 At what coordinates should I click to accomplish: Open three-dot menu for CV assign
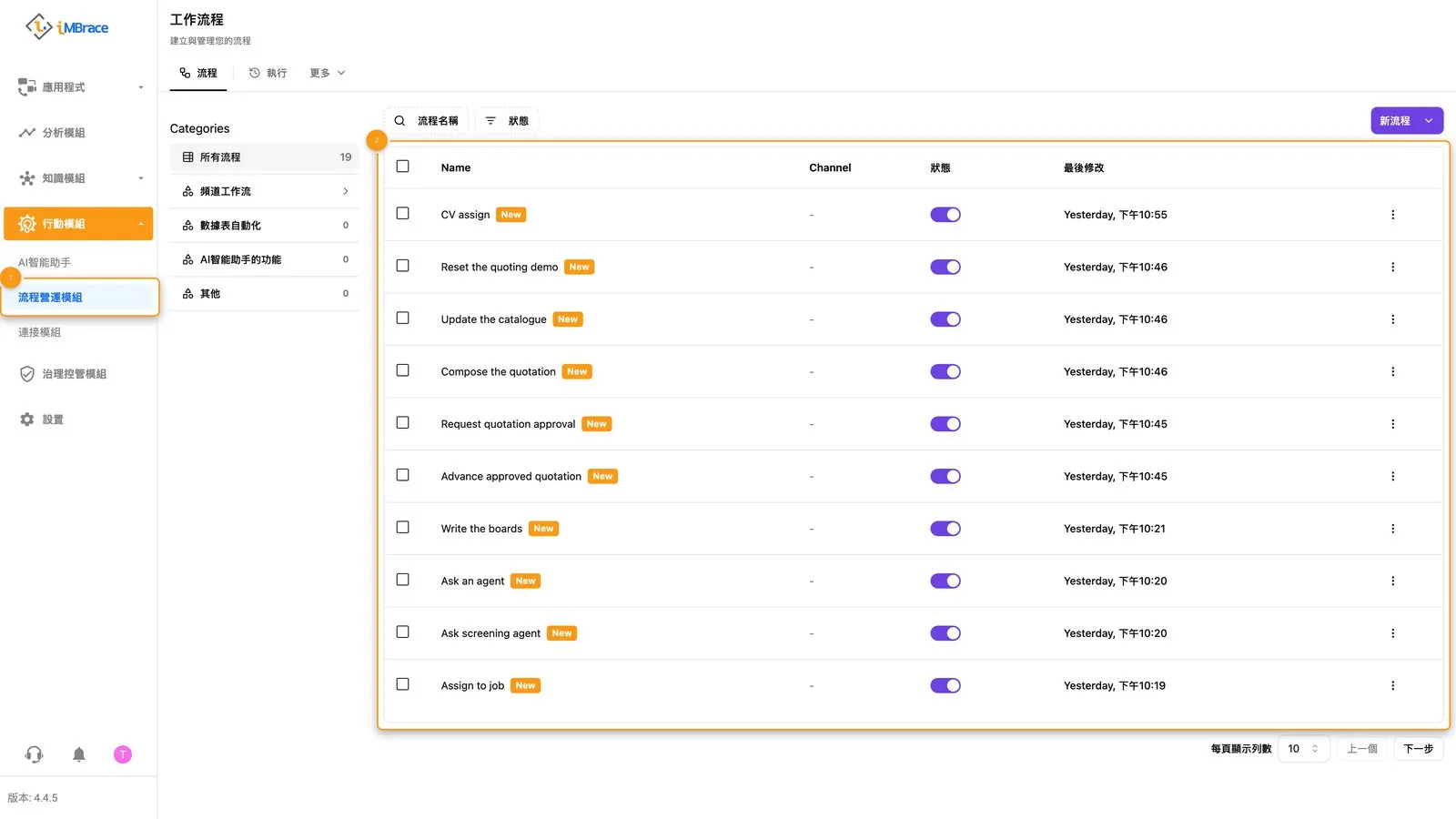(x=1392, y=215)
